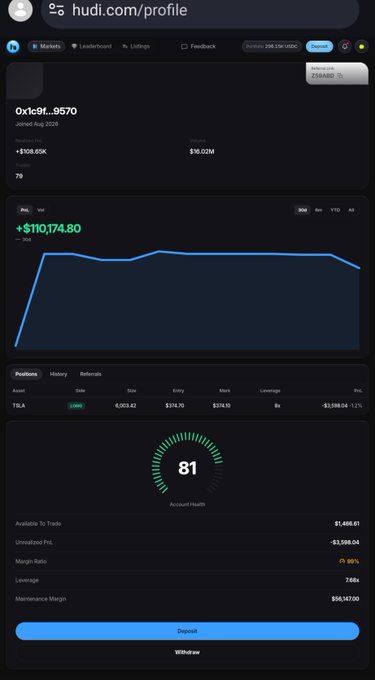The width and height of the screenshot is (375, 680).
Task: Click the large bottom Deposit button
Action: [x=187, y=631]
